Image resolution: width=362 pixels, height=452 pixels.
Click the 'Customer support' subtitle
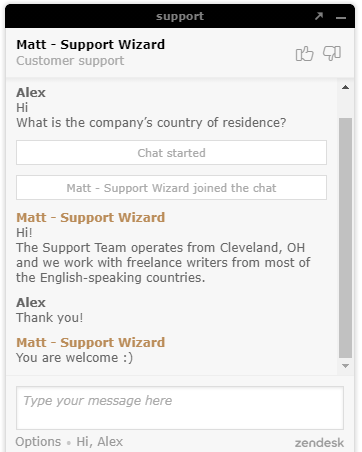(x=70, y=61)
